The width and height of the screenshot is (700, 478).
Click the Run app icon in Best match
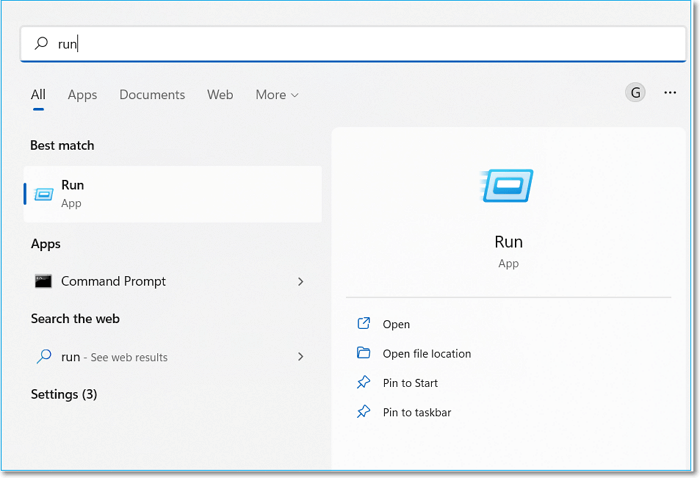tap(43, 194)
